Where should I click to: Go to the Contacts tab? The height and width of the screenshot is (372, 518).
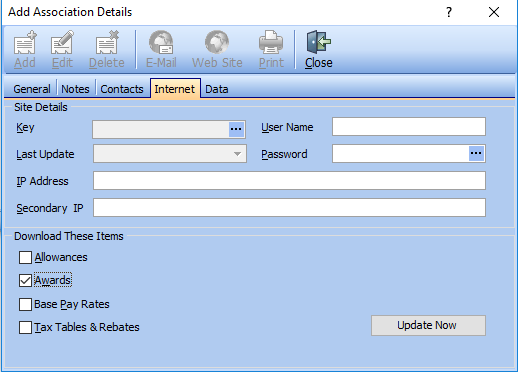click(x=122, y=89)
